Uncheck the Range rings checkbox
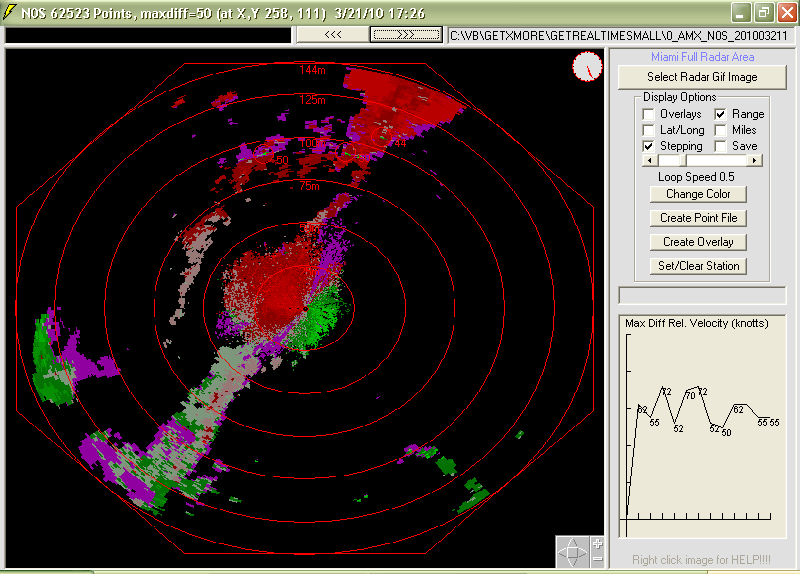800x574 pixels. point(721,114)
